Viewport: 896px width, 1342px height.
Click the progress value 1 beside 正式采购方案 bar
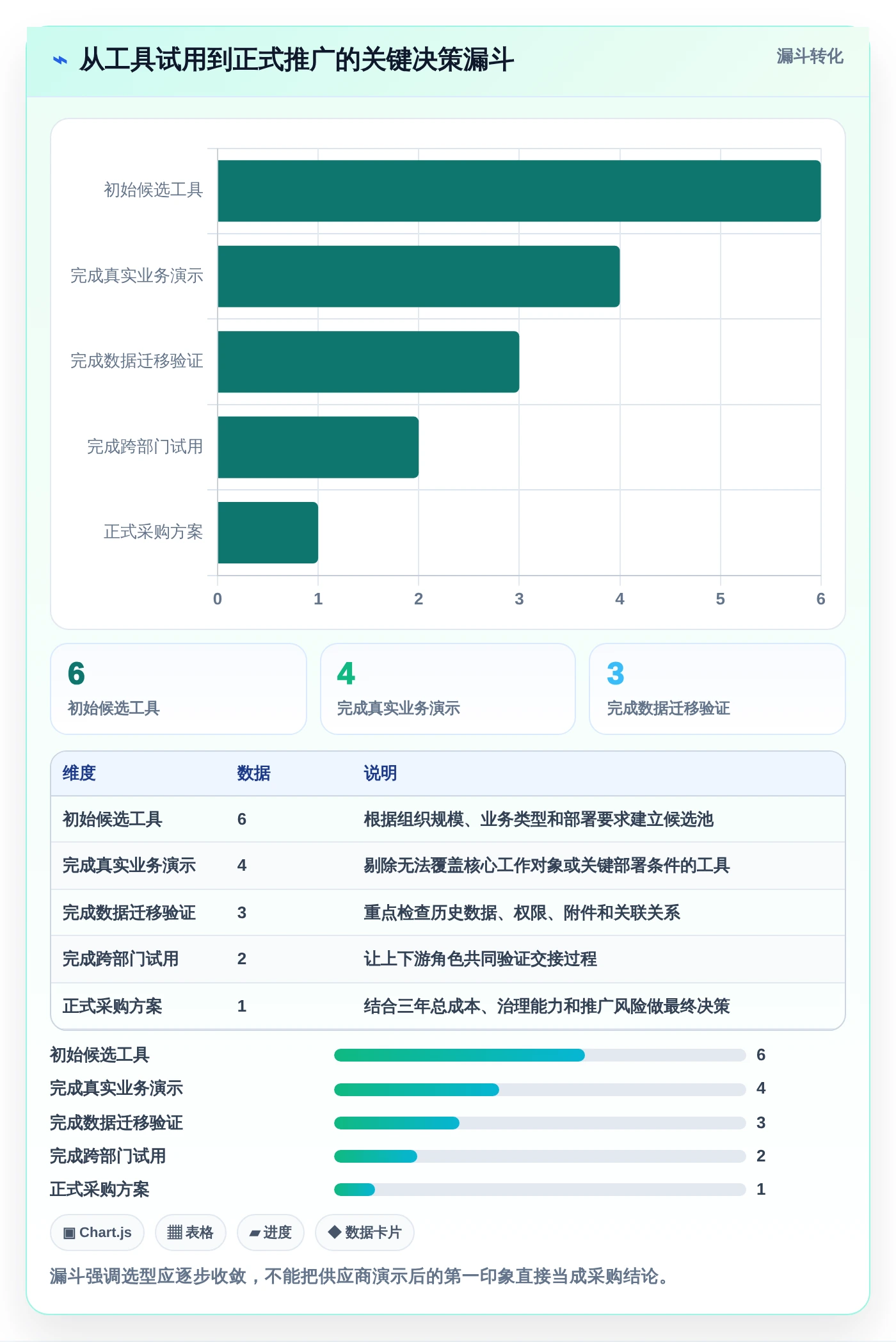[761, 1190]
